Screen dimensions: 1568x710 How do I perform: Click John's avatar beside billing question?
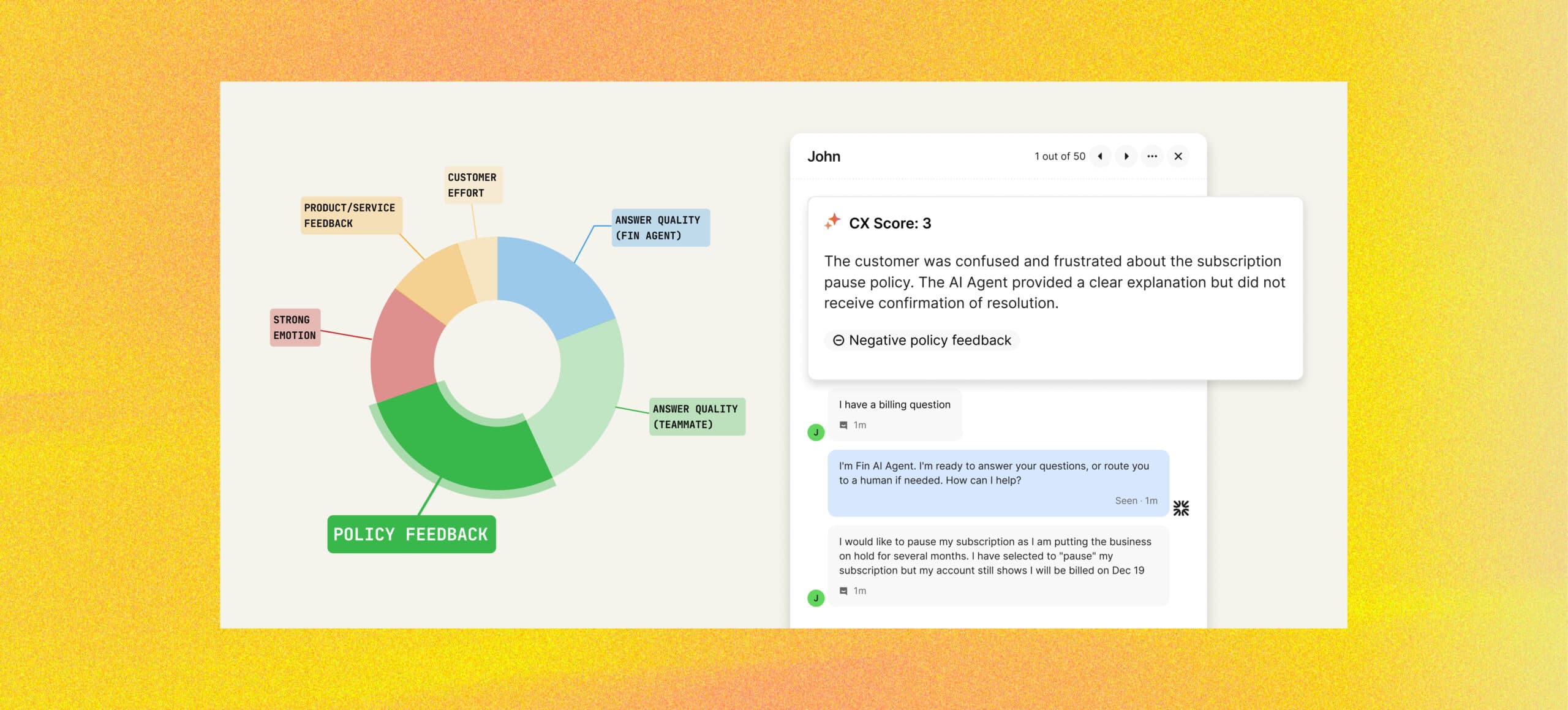coord(816,432)
